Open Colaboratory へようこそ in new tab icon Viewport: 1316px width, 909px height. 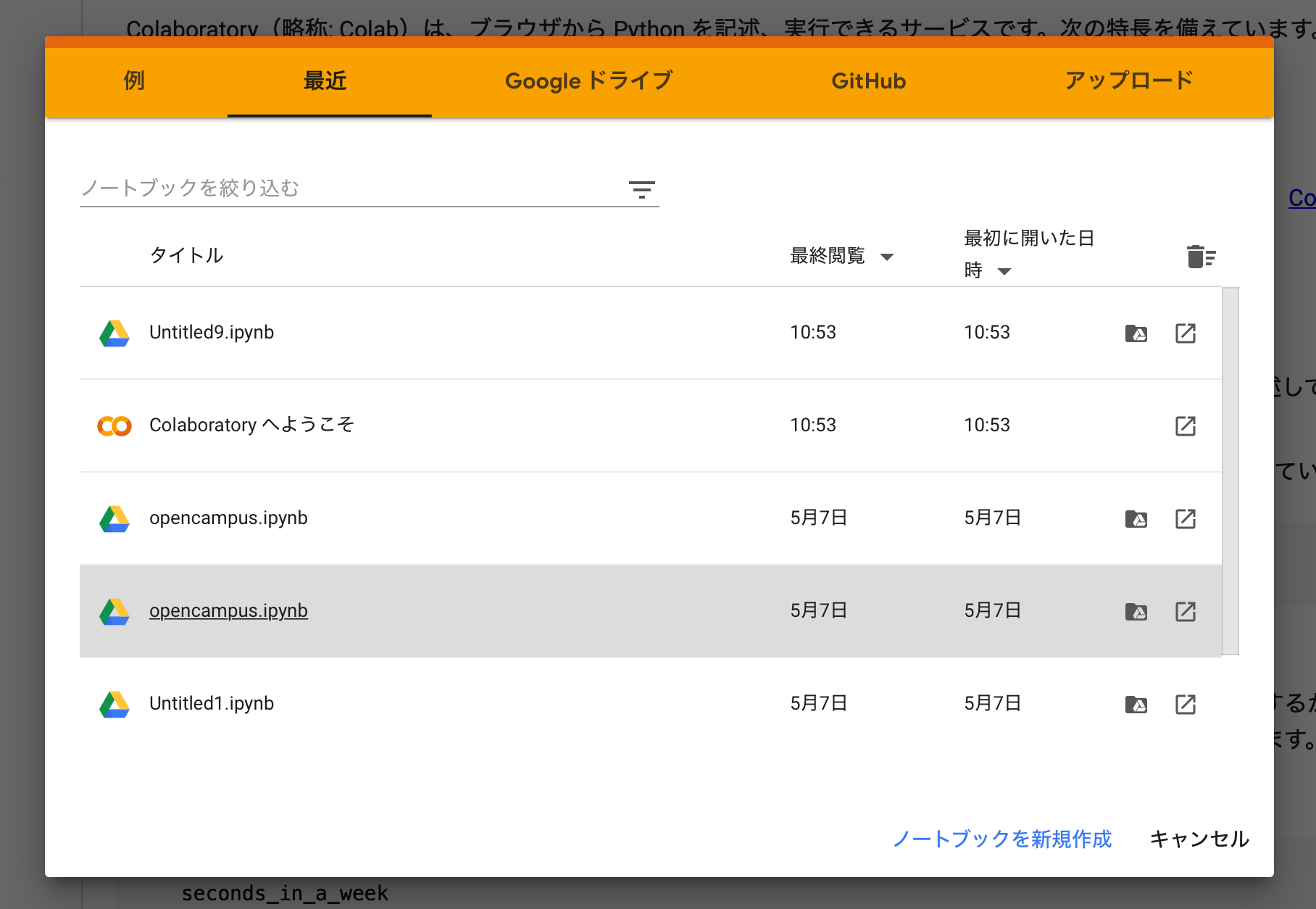[x=1186, y=426]
